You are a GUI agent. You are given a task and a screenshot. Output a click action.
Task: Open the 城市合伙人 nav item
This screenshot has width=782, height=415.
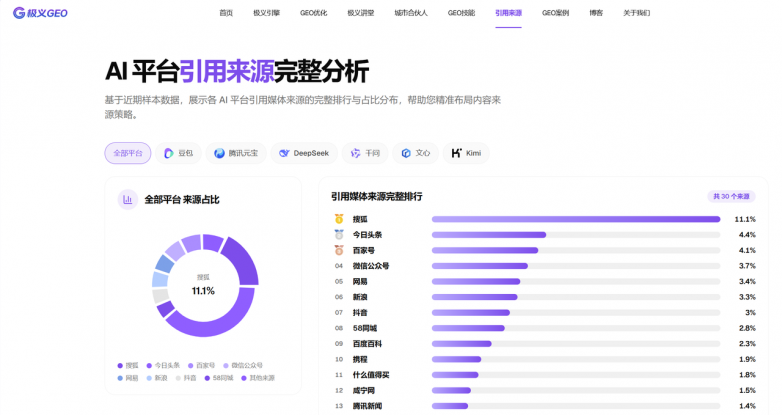(x=411, y=13)
